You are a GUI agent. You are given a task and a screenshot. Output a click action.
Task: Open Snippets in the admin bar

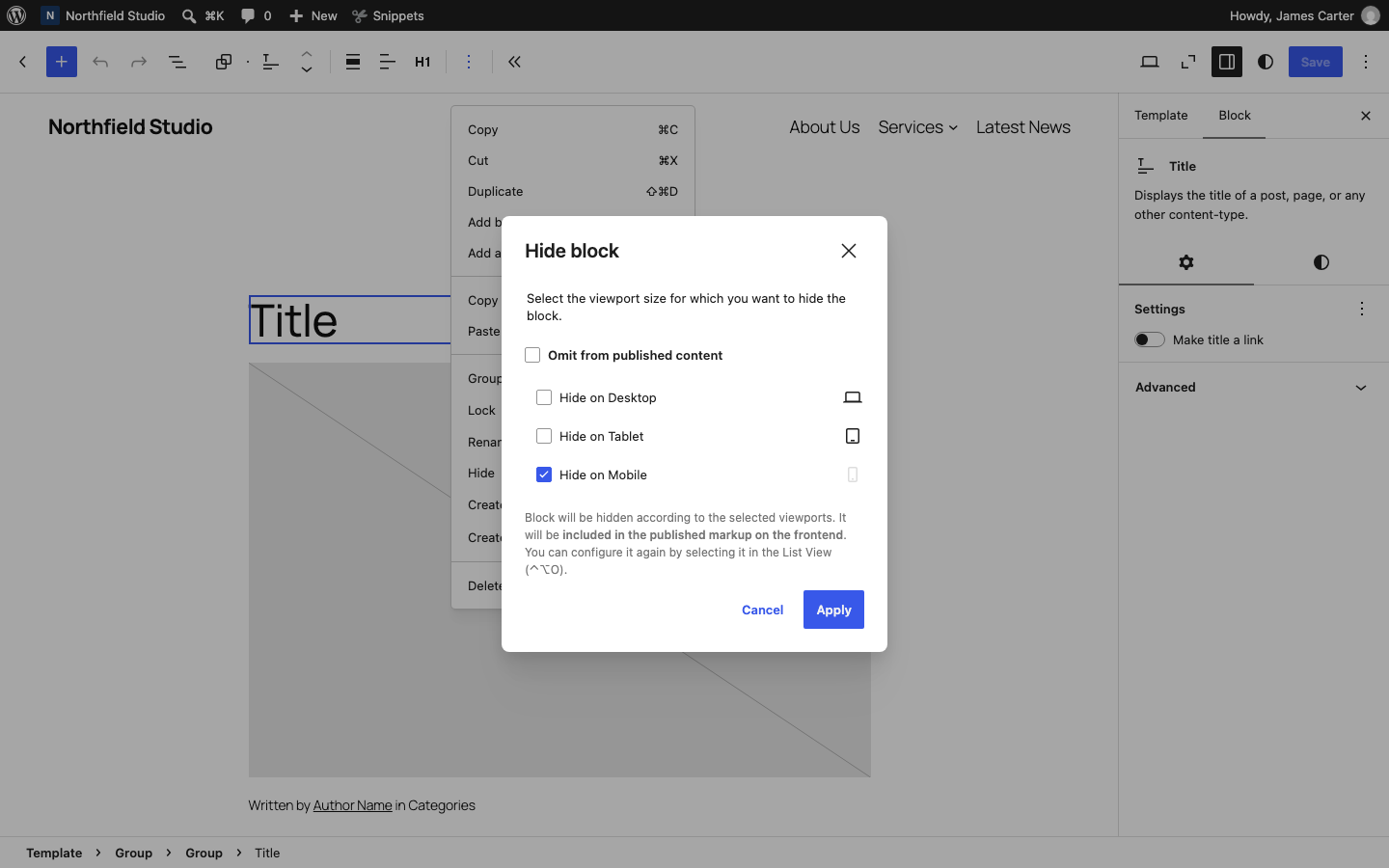388,15
